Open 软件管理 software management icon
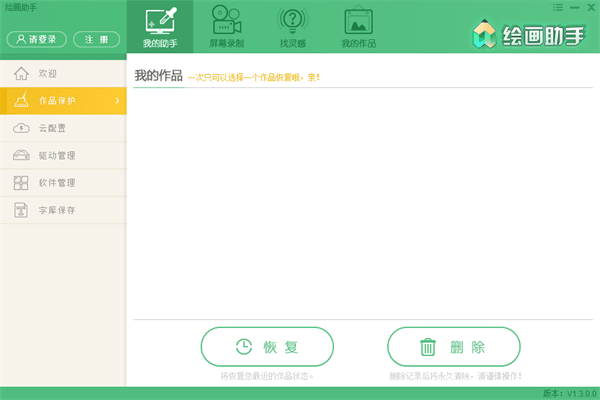The width and height of the screenshot is (600, 400). coord(21,183)
